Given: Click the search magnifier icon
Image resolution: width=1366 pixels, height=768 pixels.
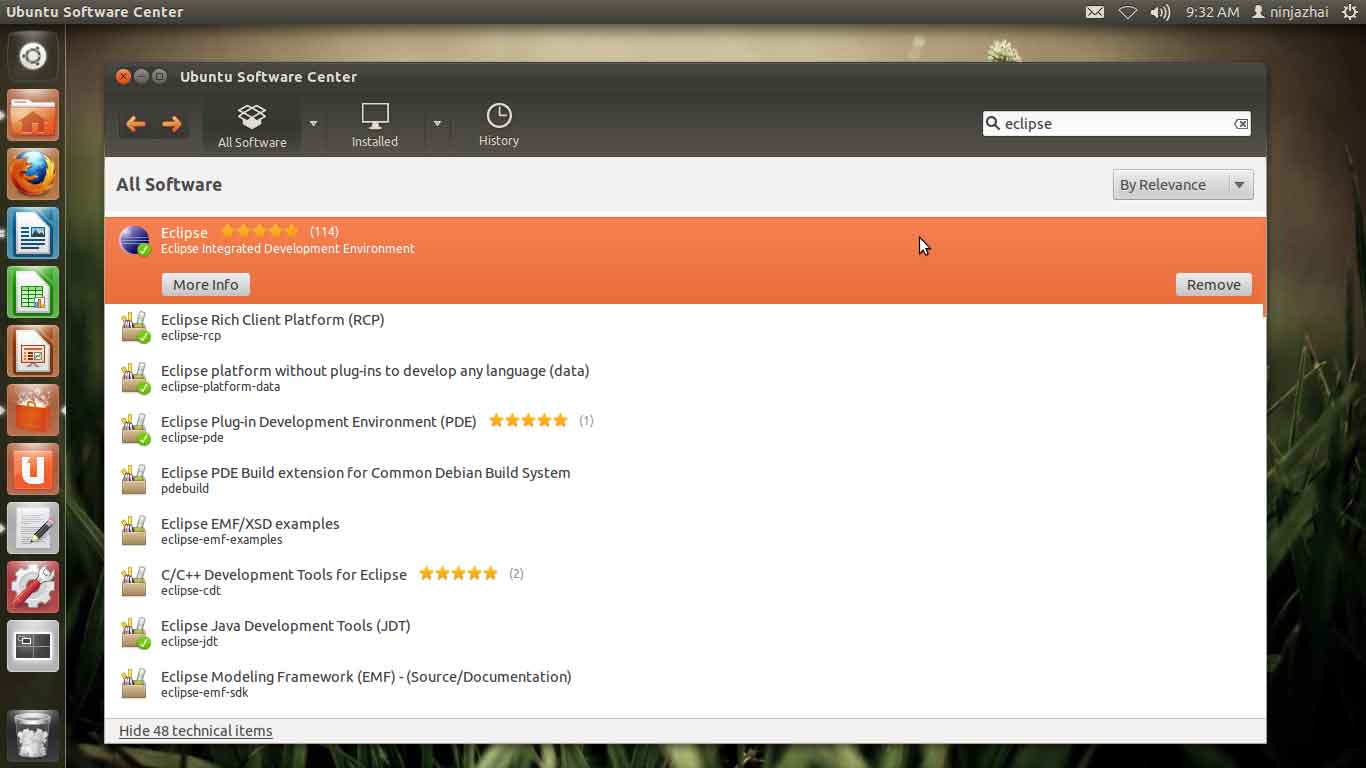Looking at the screenshot, I should 993,124.
